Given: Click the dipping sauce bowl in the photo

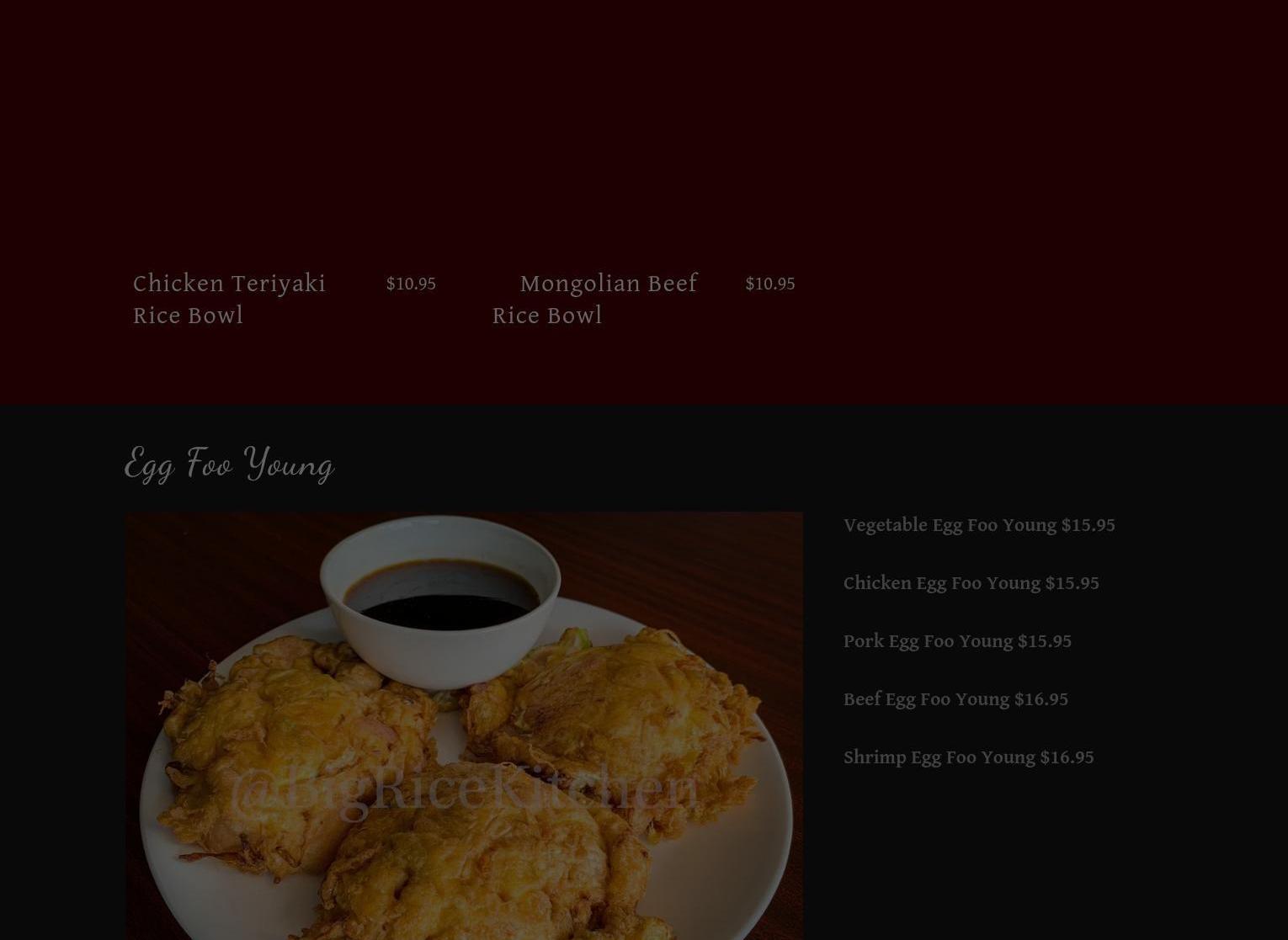Looking at the screenshot, I should coord(440,601).
